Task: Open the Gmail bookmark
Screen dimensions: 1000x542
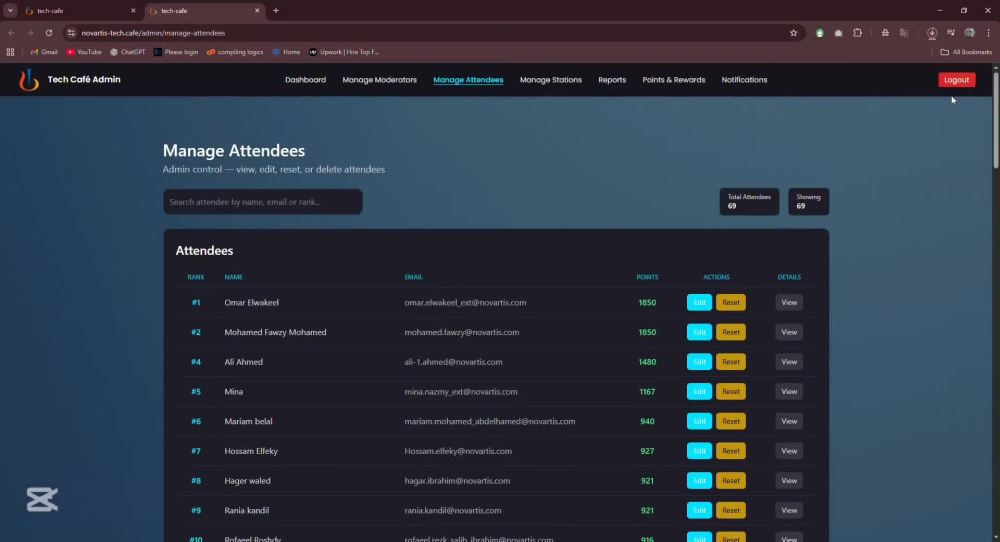Action: pyautogui.click(x=44, y=52)
